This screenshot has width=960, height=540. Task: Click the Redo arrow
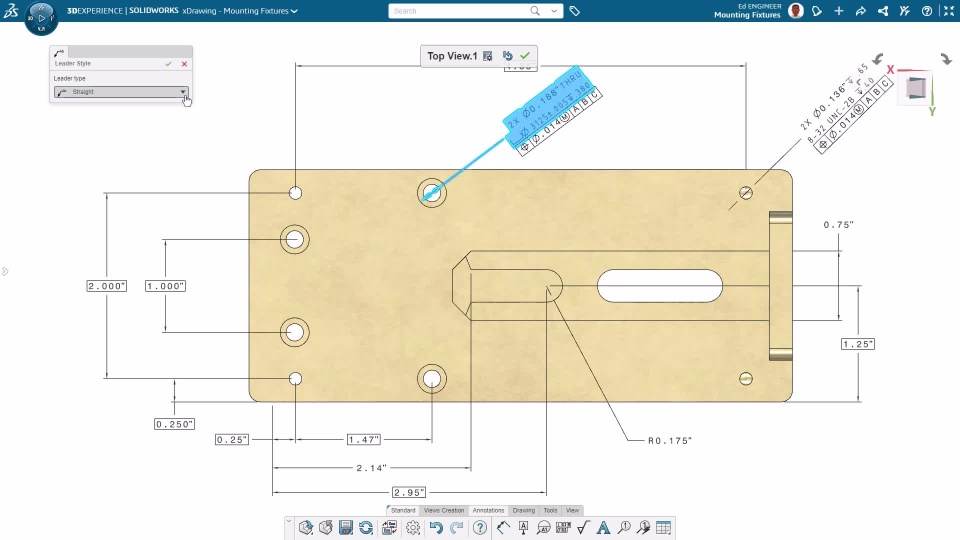[x=457, y=528]
